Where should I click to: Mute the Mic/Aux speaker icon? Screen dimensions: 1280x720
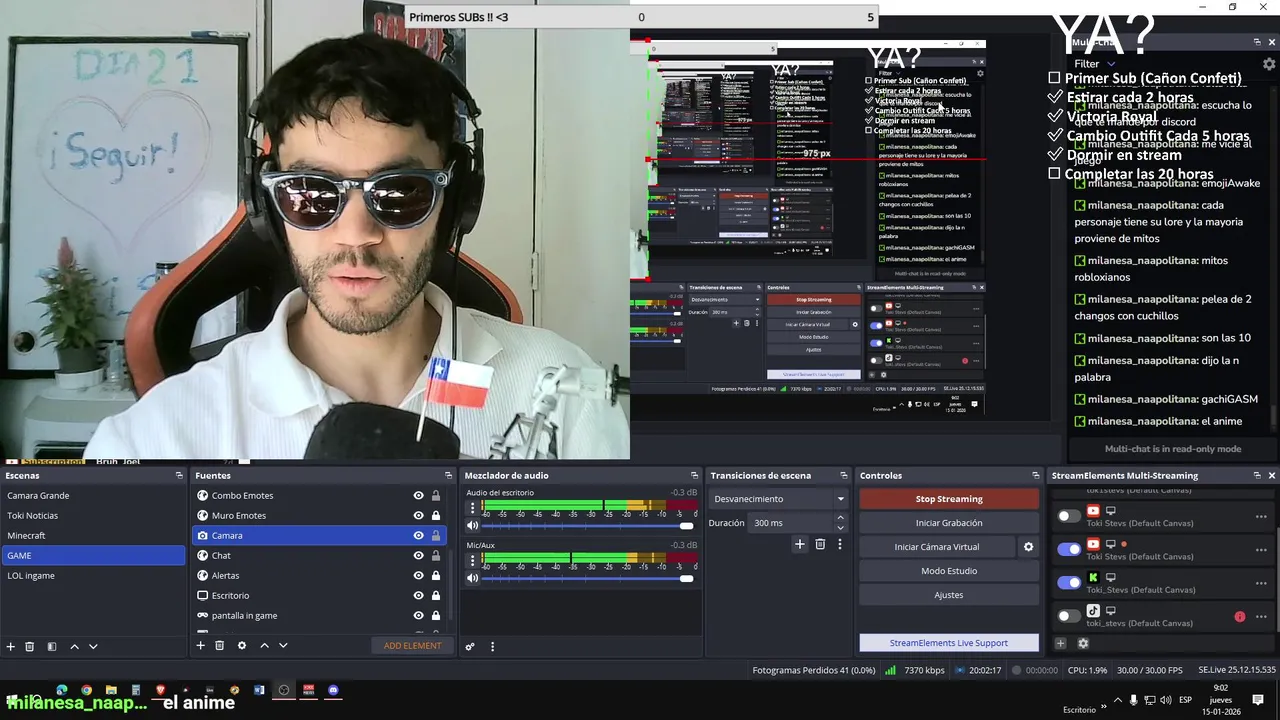click(473, 578)
